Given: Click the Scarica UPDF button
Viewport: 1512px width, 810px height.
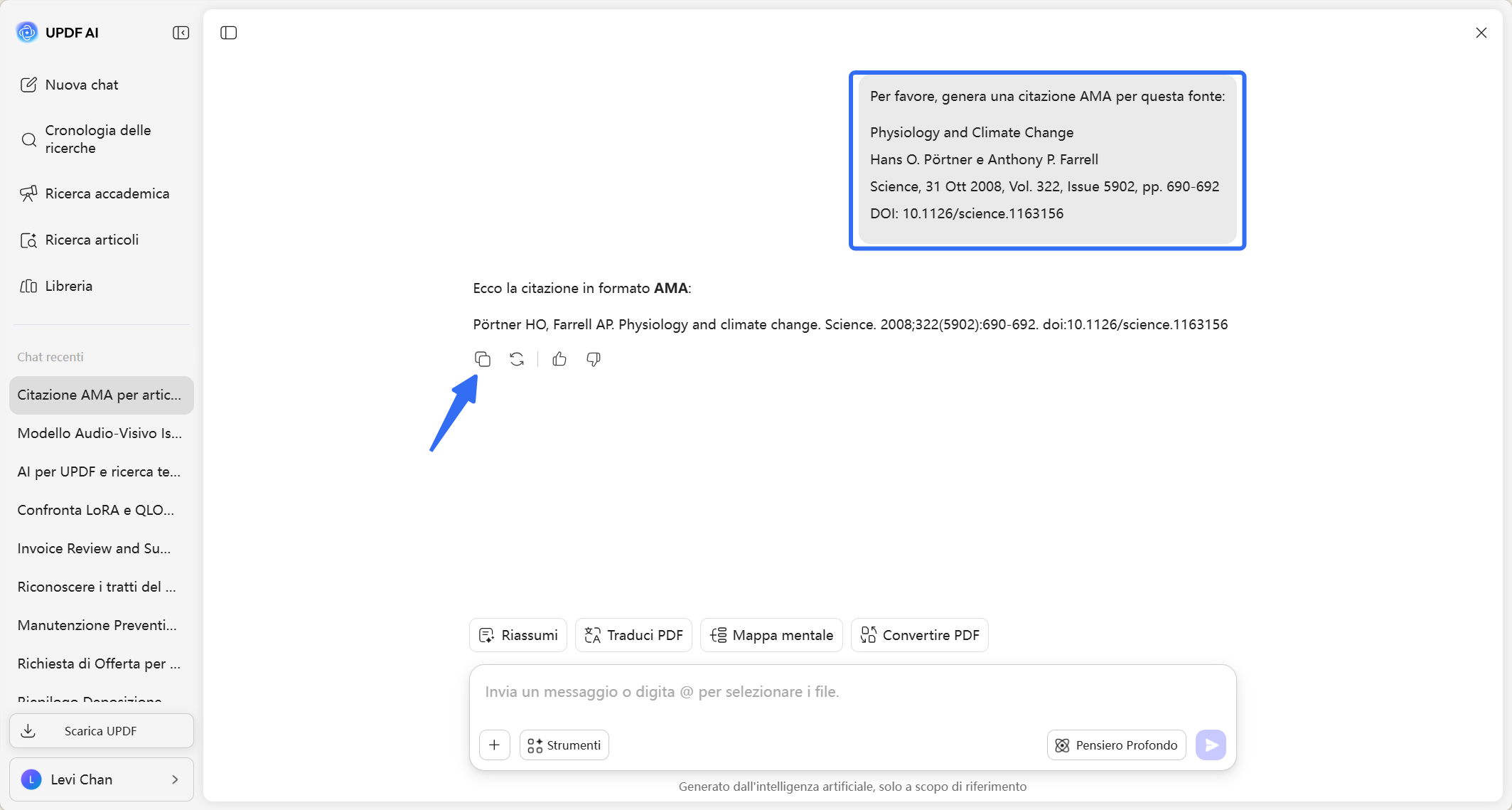Looking at the screenshot, I should 101,730.
